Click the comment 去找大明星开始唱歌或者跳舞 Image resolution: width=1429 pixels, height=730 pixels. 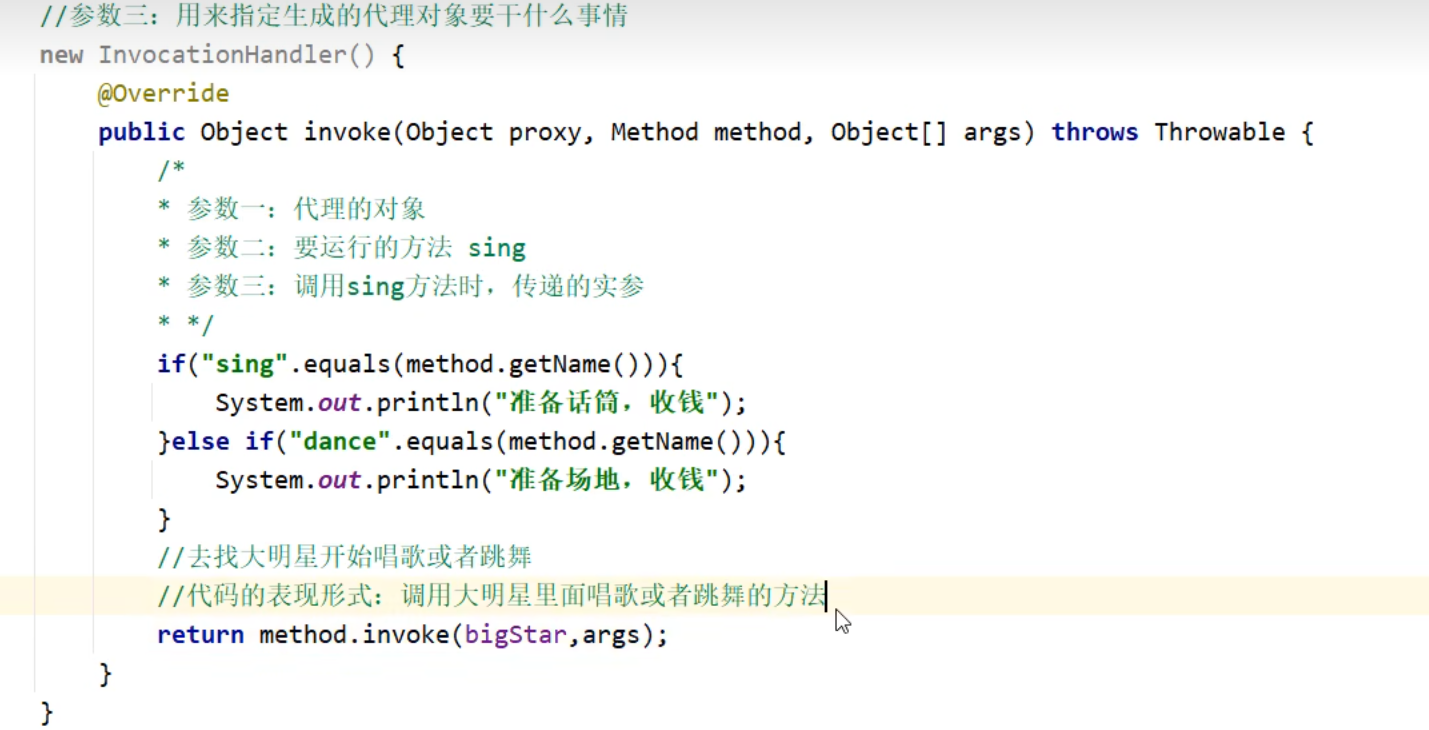345,557
